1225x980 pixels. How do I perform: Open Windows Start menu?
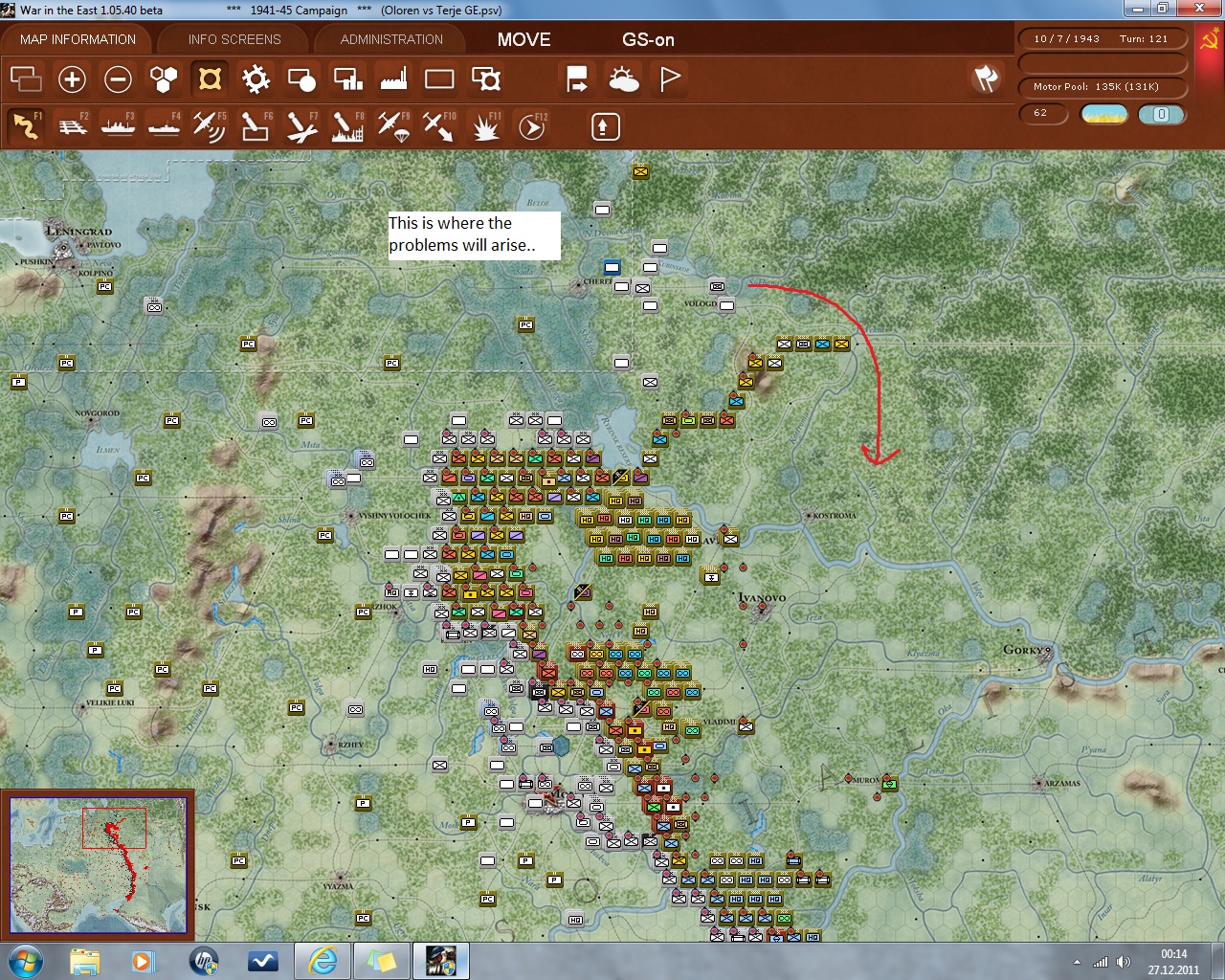(x=24, y=961)
